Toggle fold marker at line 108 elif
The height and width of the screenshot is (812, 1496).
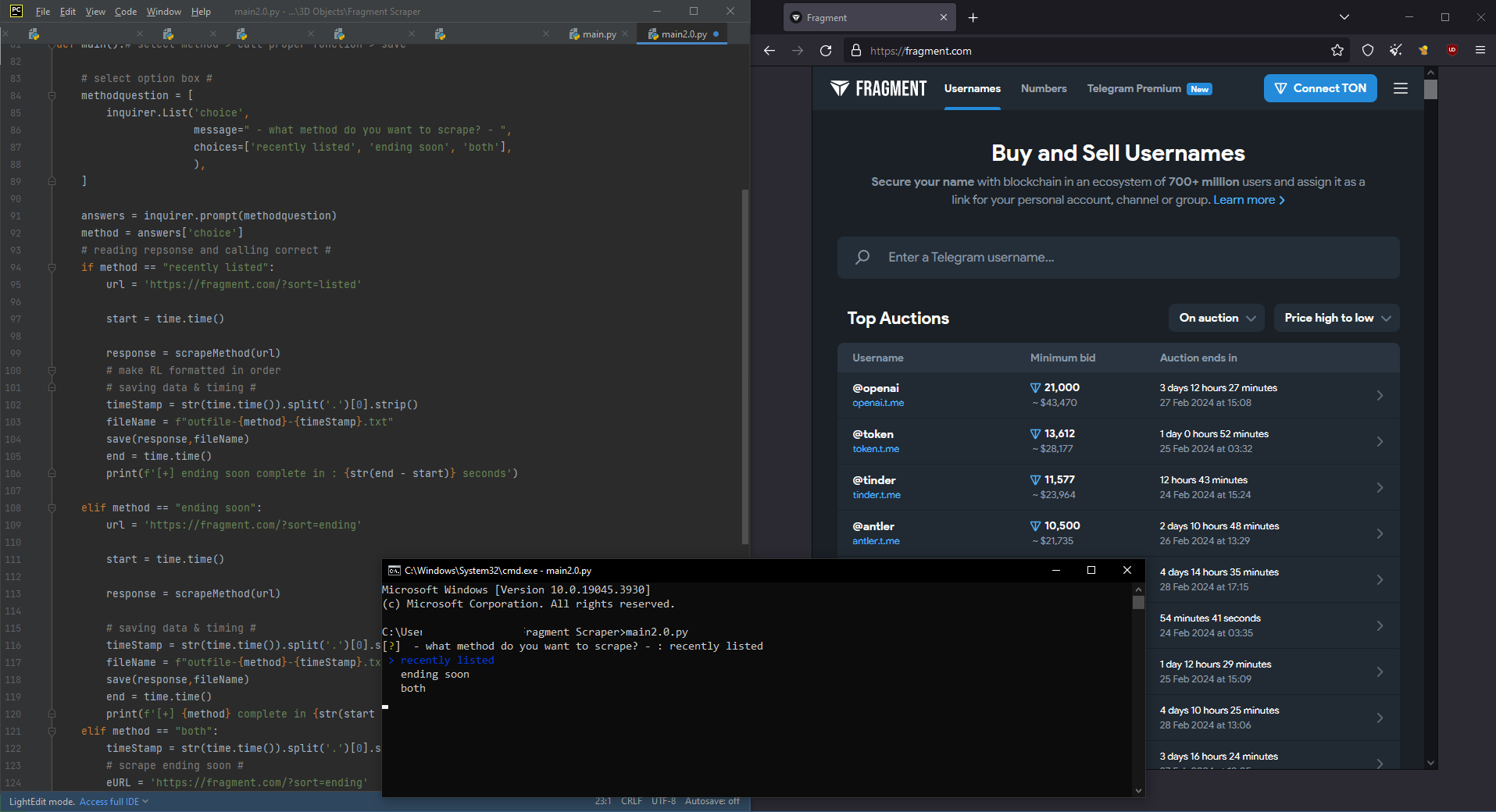[x=52, y=507]
